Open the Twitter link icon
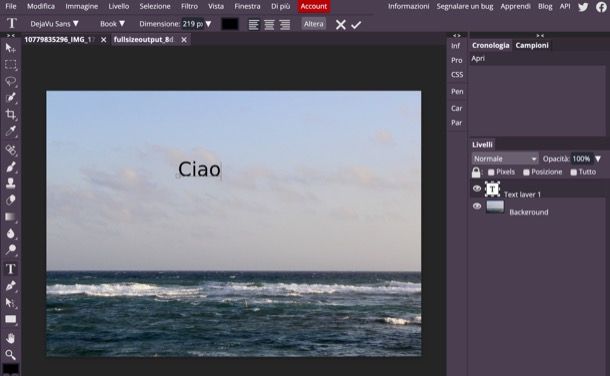Viewport: 610px width, 376px height. tap(583, 7)
